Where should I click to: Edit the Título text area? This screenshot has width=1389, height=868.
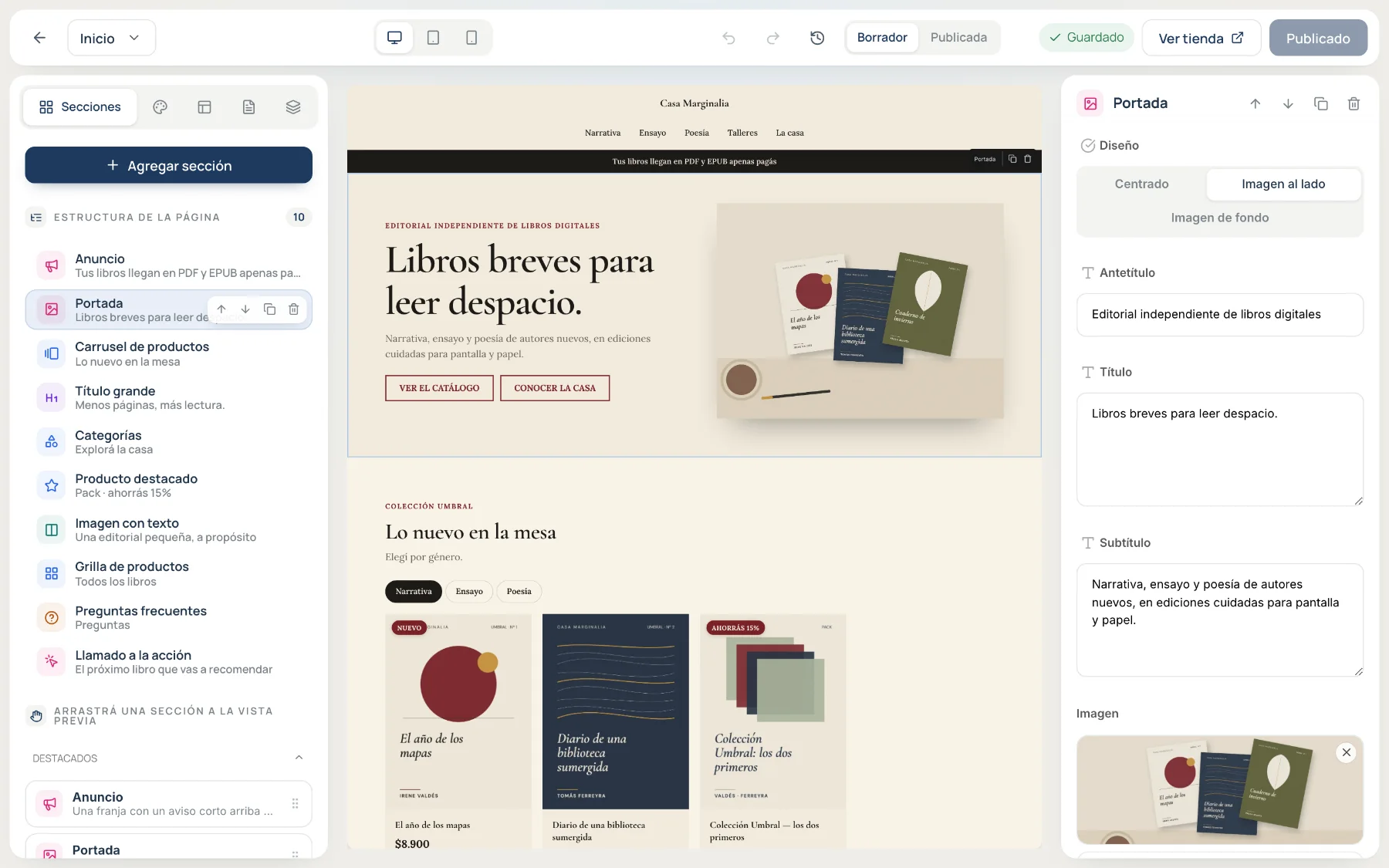(x=1220, y=449)
